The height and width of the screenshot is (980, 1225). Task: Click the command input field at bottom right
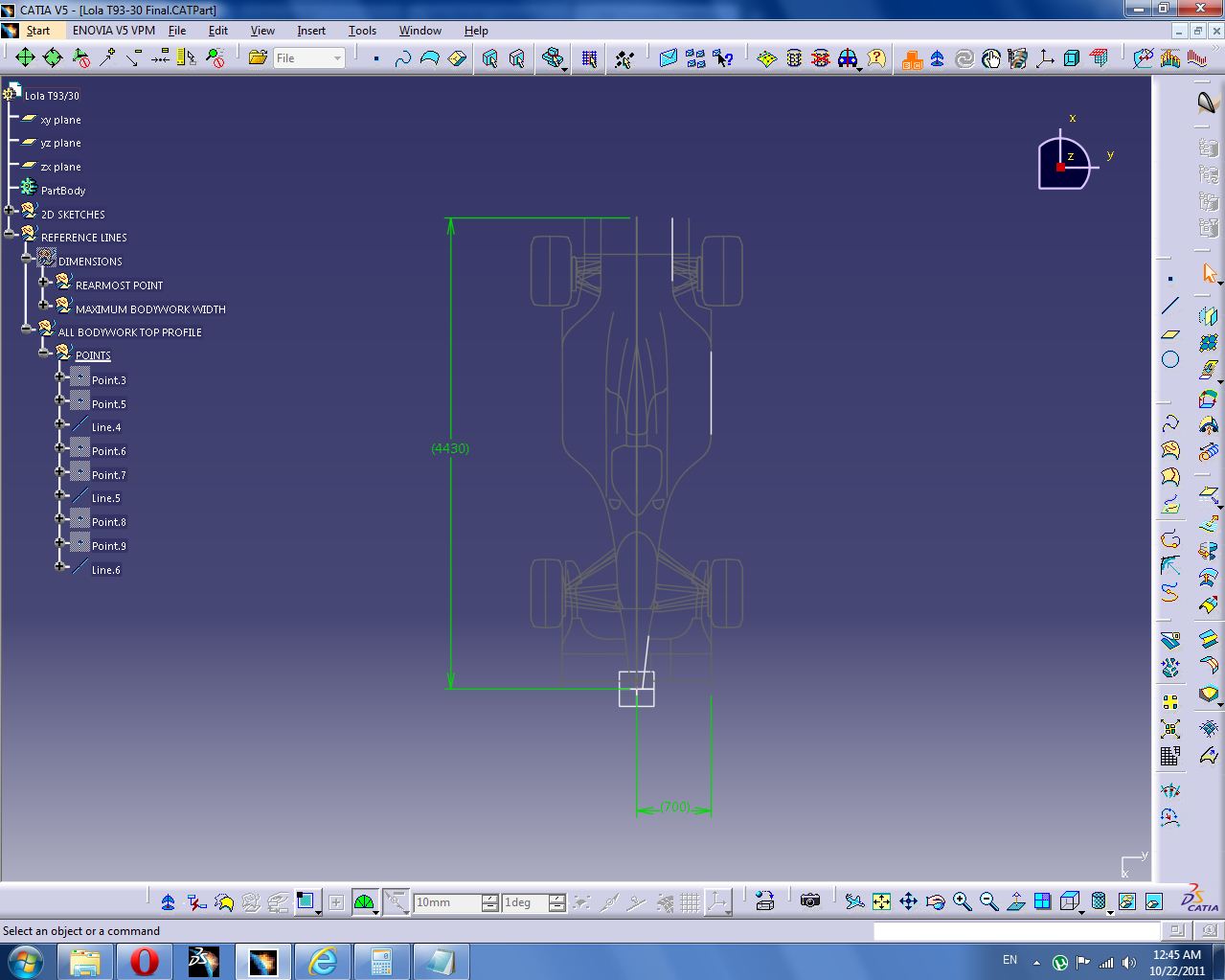point(1015,930)
